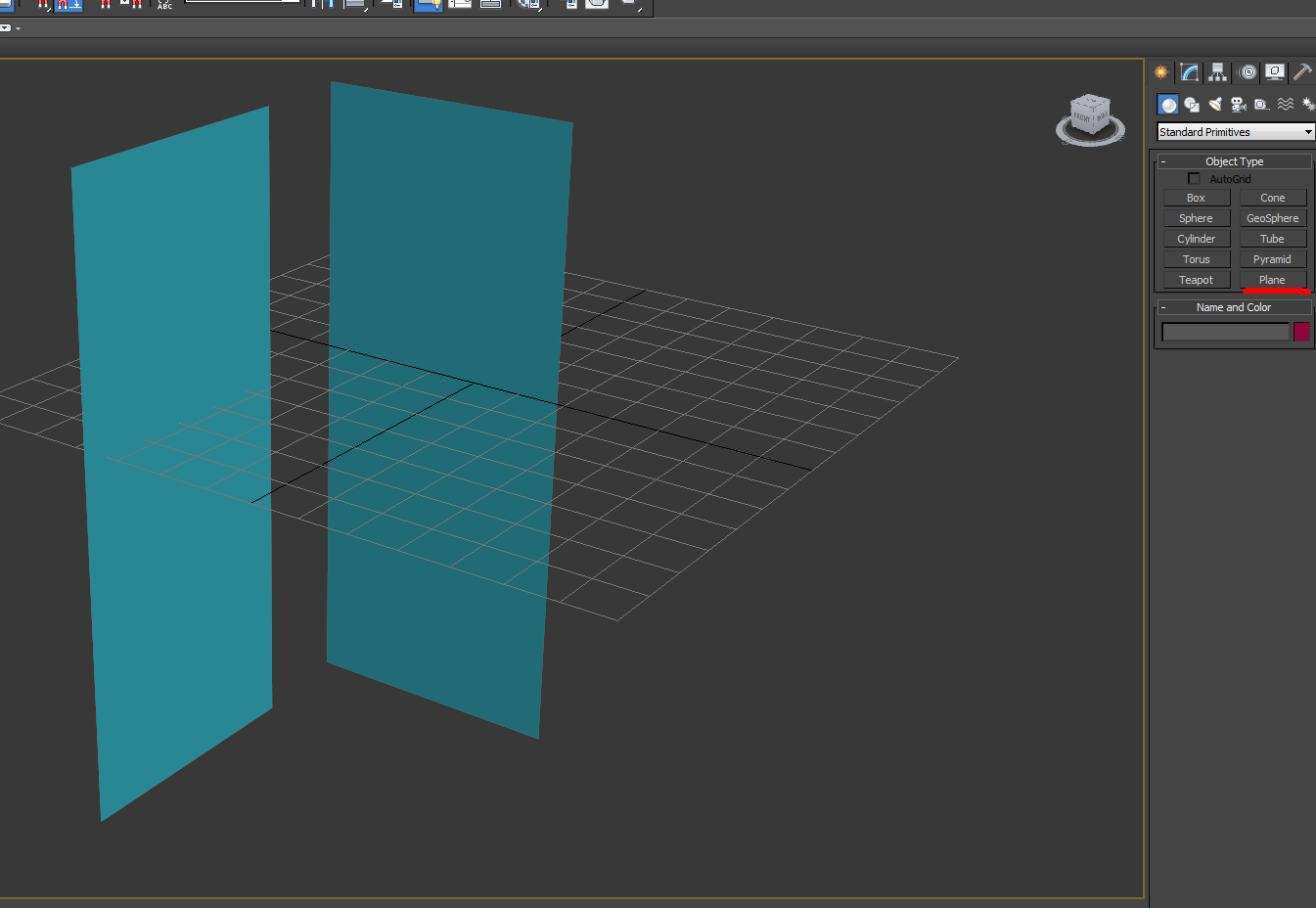Open the Space Warps category
The height and width of the screenshot is (908, 1316).
pyautogui.click(x=1286, y=105)
